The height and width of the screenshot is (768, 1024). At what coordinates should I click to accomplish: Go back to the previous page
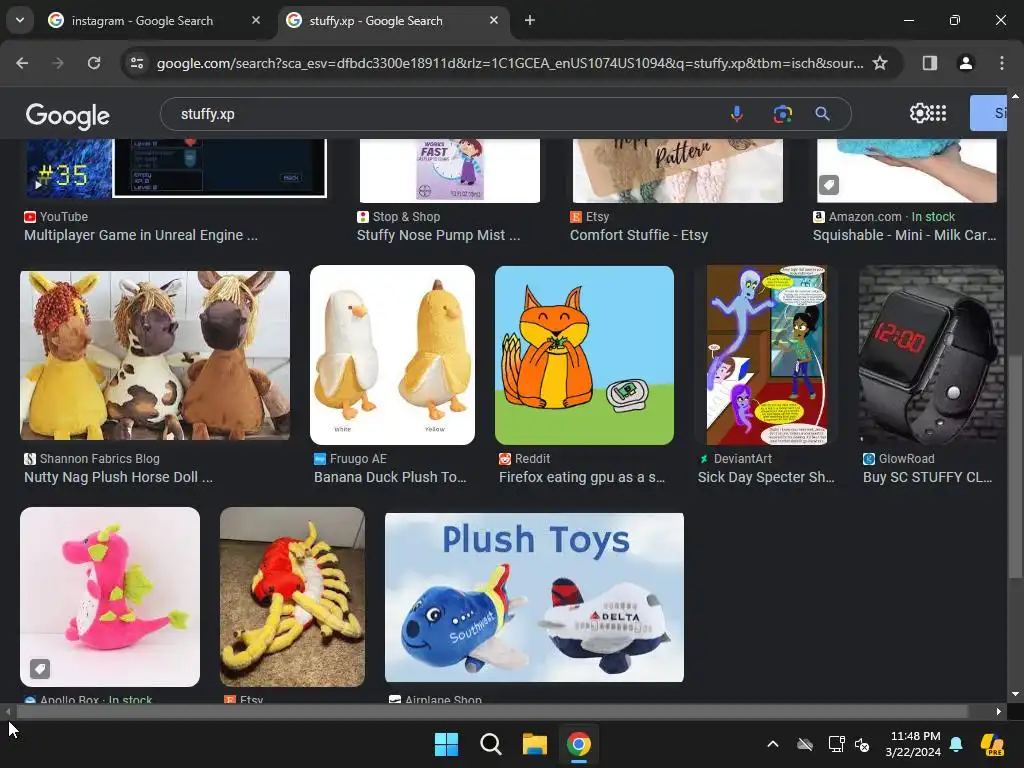coord(22,63)
